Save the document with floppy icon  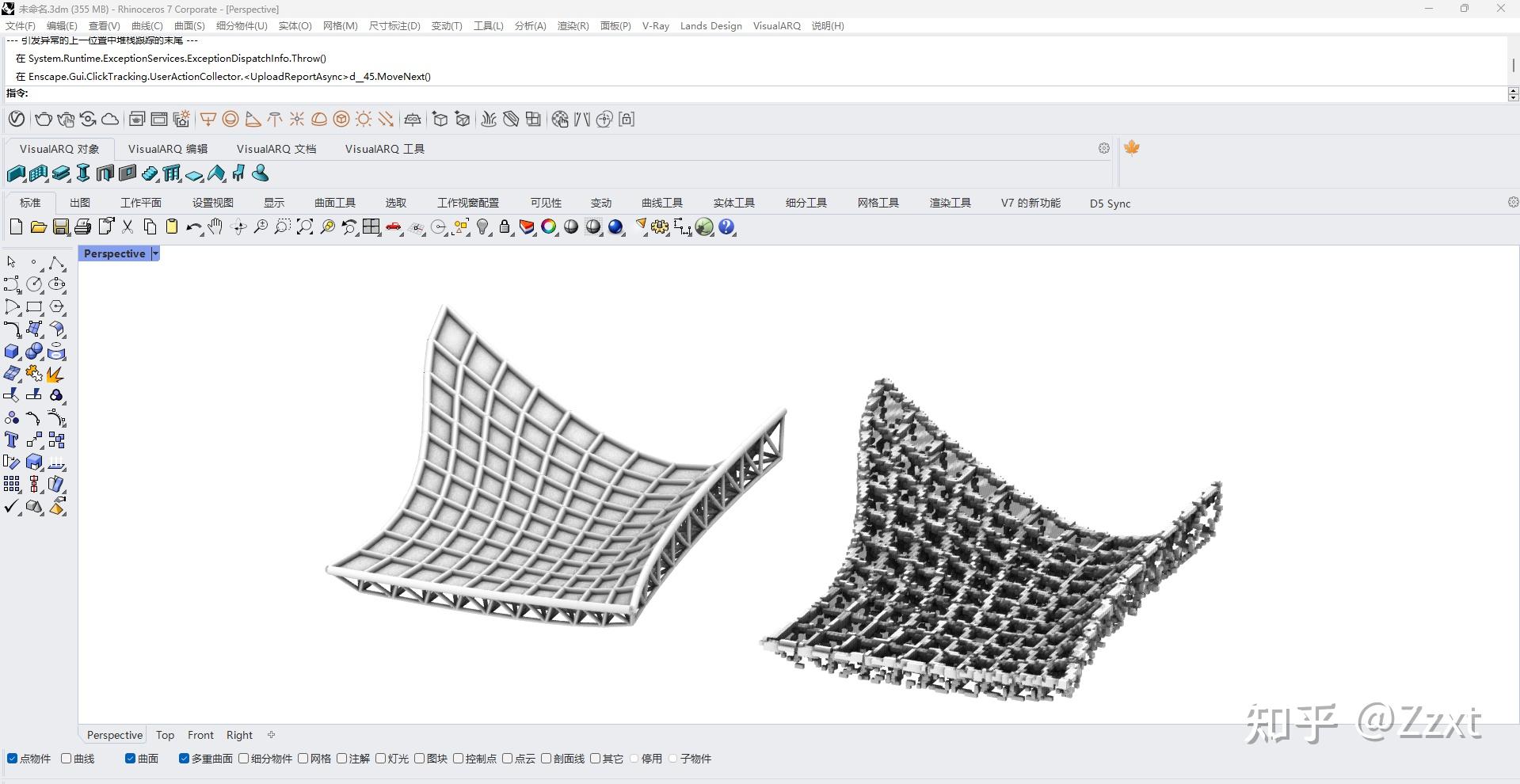(60, 227)
